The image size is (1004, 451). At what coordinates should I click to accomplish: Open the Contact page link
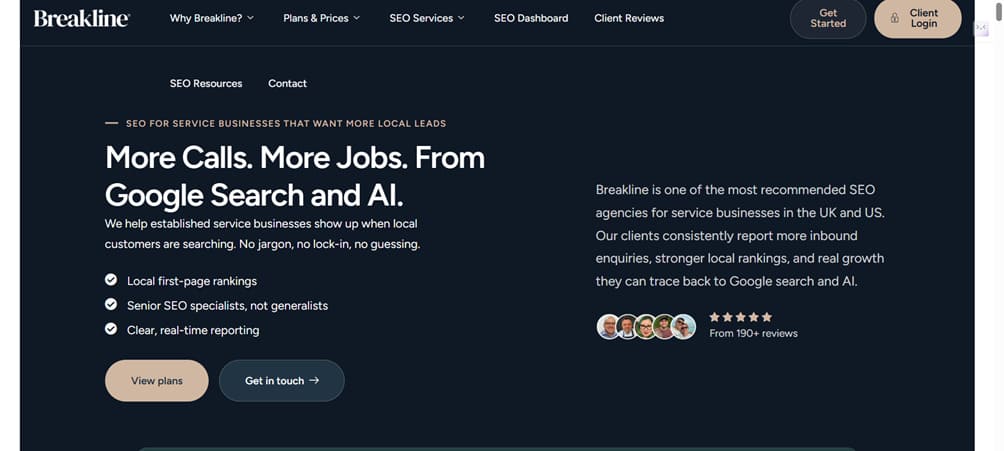(x=288, y=84)
